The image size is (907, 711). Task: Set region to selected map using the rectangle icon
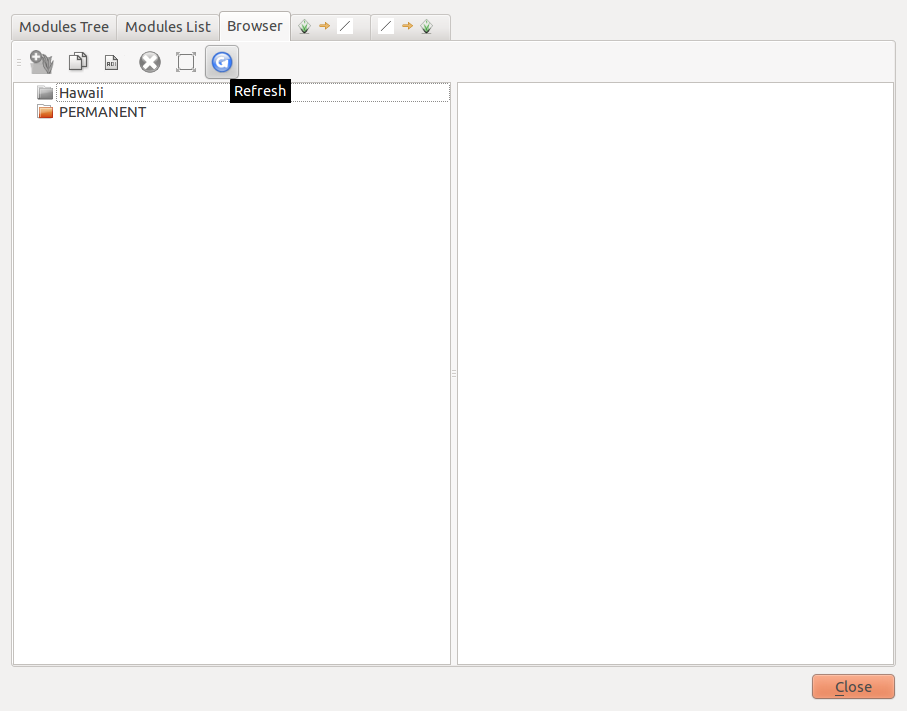coord(185,62)
